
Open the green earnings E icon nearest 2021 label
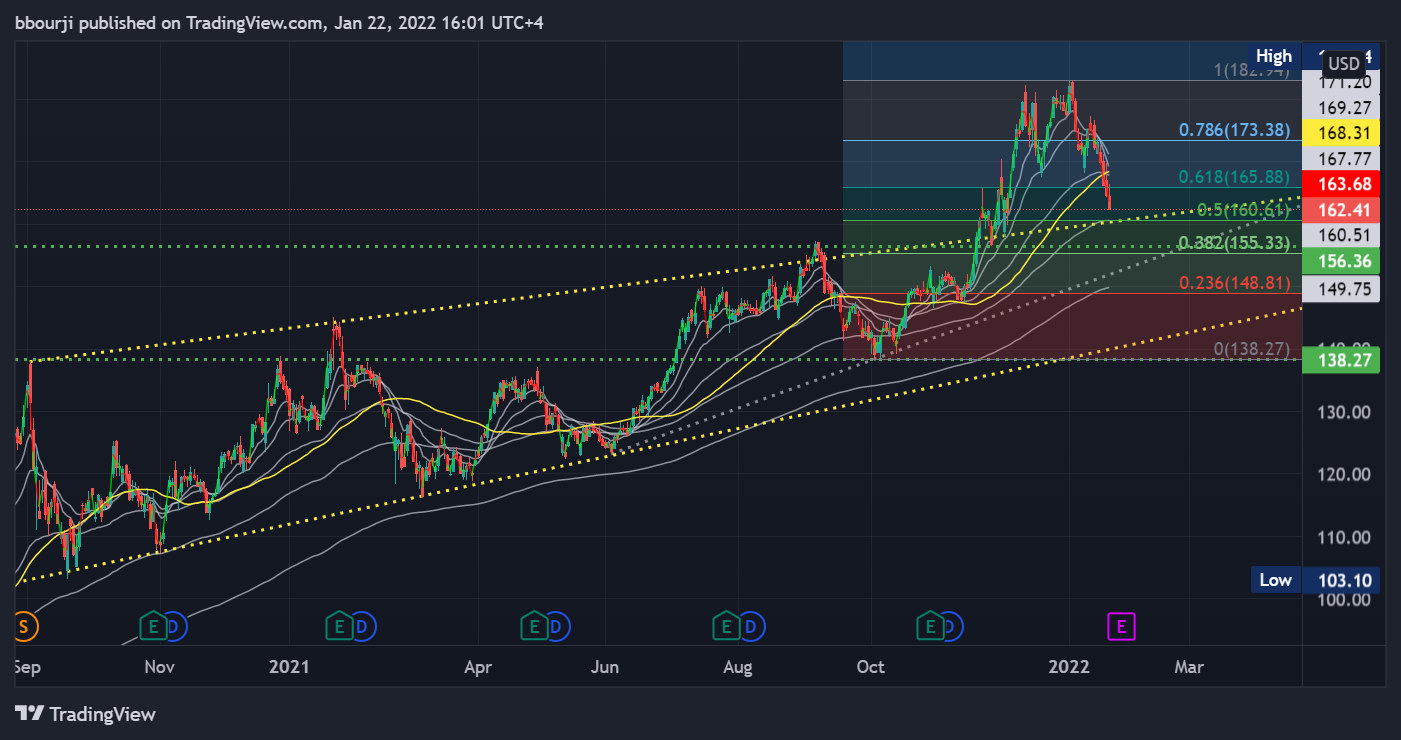point(339,627)
